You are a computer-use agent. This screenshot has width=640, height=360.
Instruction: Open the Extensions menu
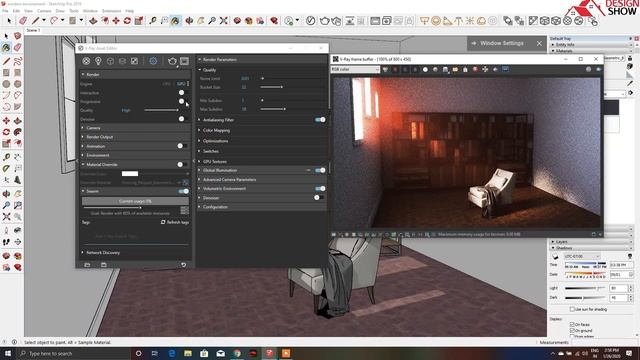[111, 11]
